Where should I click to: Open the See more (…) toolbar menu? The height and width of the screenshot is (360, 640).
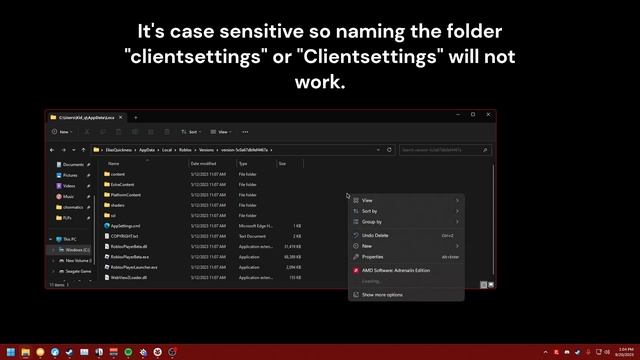coord(245,132)
